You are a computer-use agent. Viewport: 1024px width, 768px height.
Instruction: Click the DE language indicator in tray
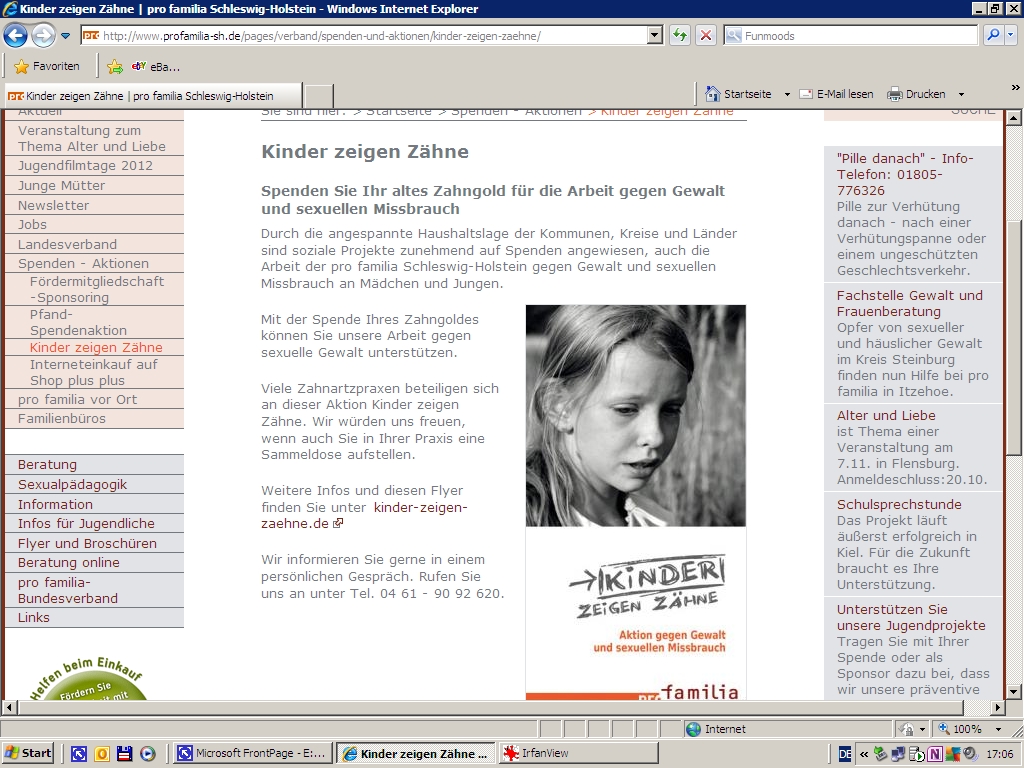click(844, 754)
